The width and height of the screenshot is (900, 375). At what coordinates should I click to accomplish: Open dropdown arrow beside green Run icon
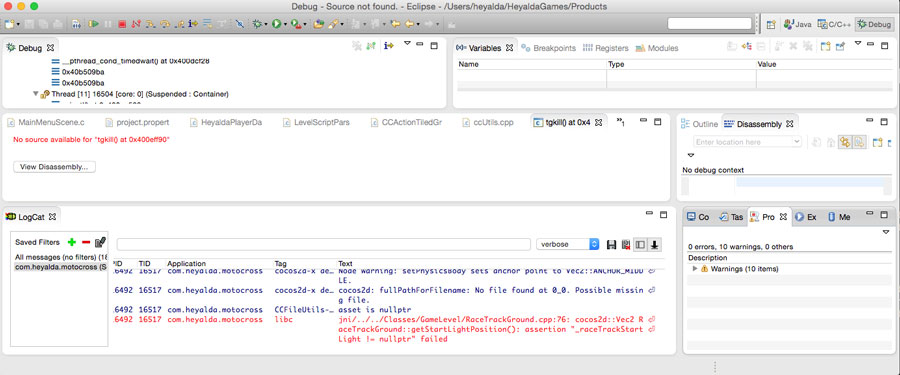[x=285, y=25]
